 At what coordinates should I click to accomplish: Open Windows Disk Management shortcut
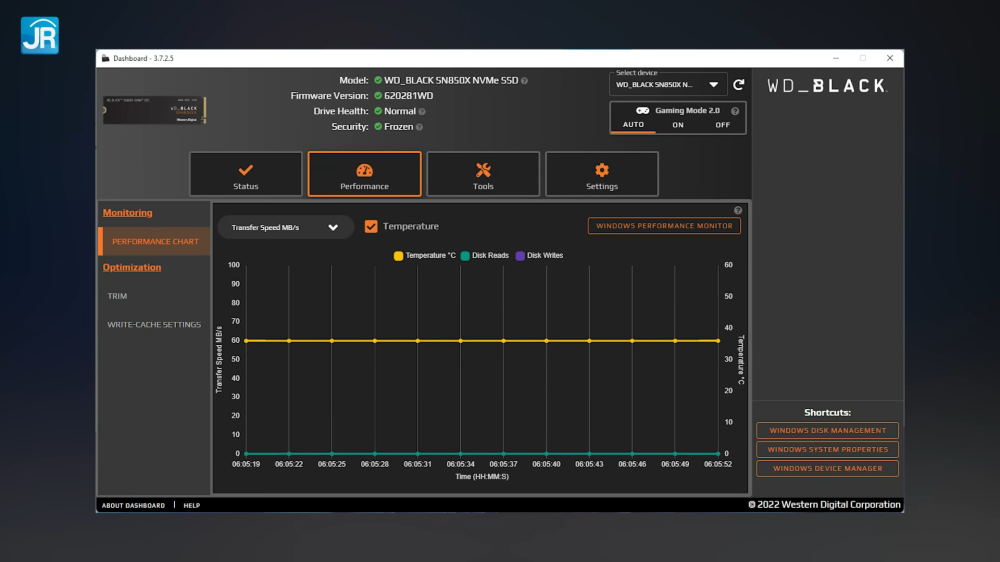click(828, 431)
